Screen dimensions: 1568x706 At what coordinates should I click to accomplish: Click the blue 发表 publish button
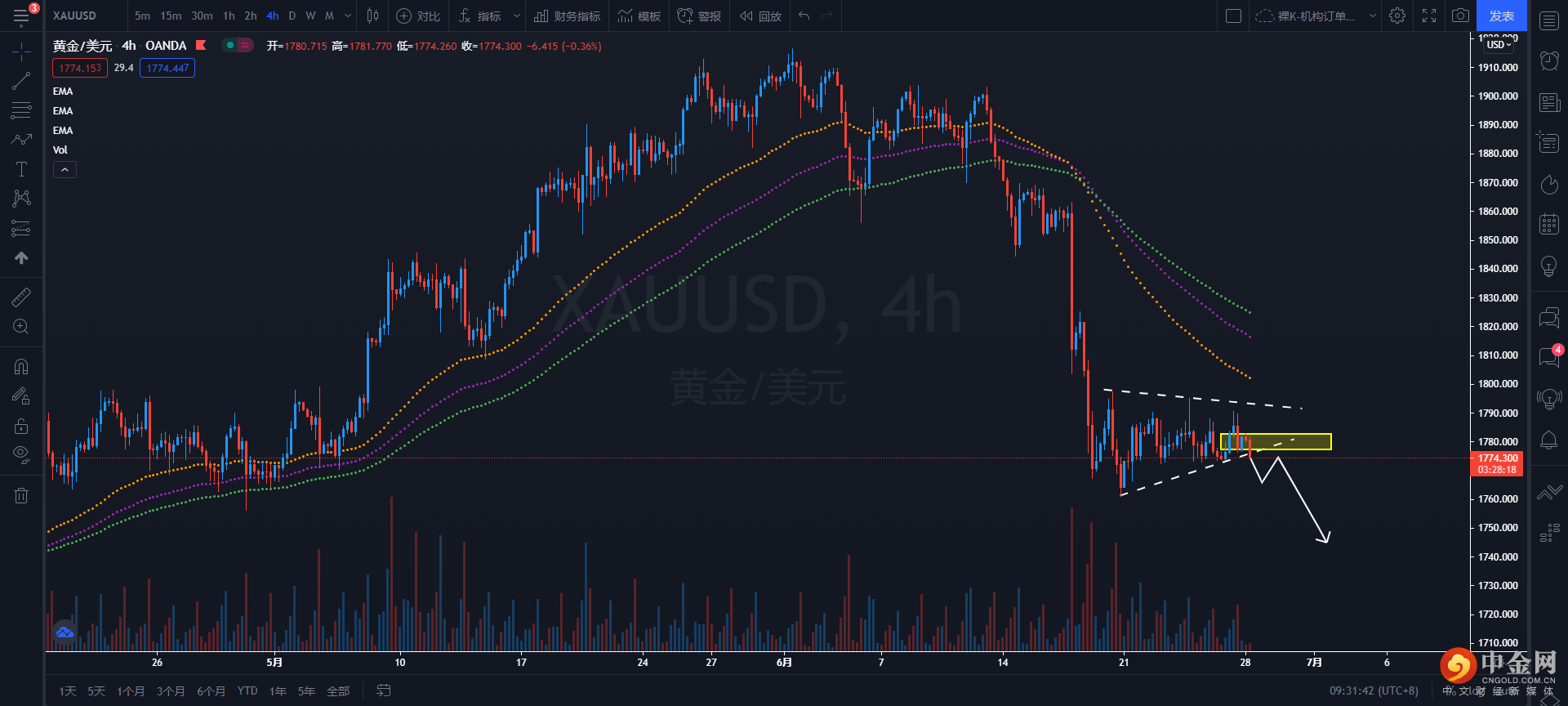1501,16
